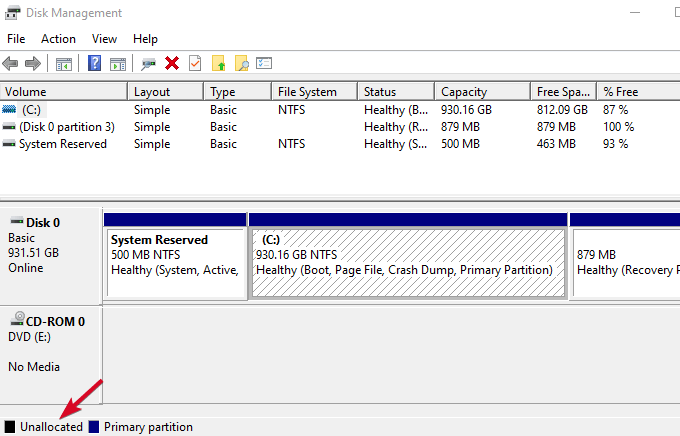The height and width of the screenshot is (436, 680).
Task: Click the yellow folder with green arrow icon
Action: 219,63
